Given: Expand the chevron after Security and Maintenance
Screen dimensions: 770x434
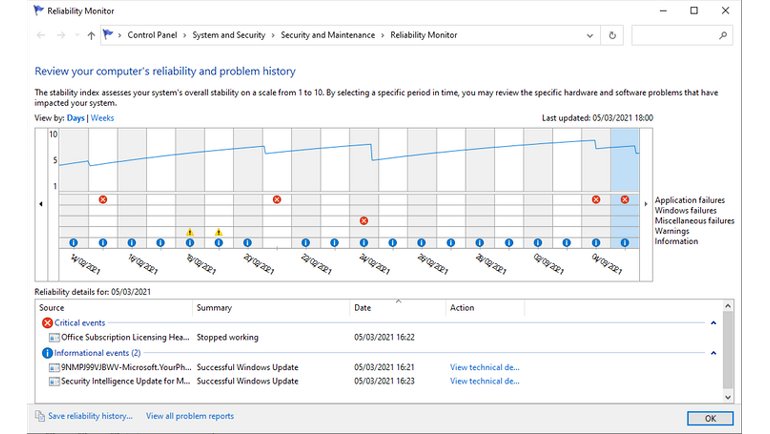Looking at the screenshot, I should 383,35.
